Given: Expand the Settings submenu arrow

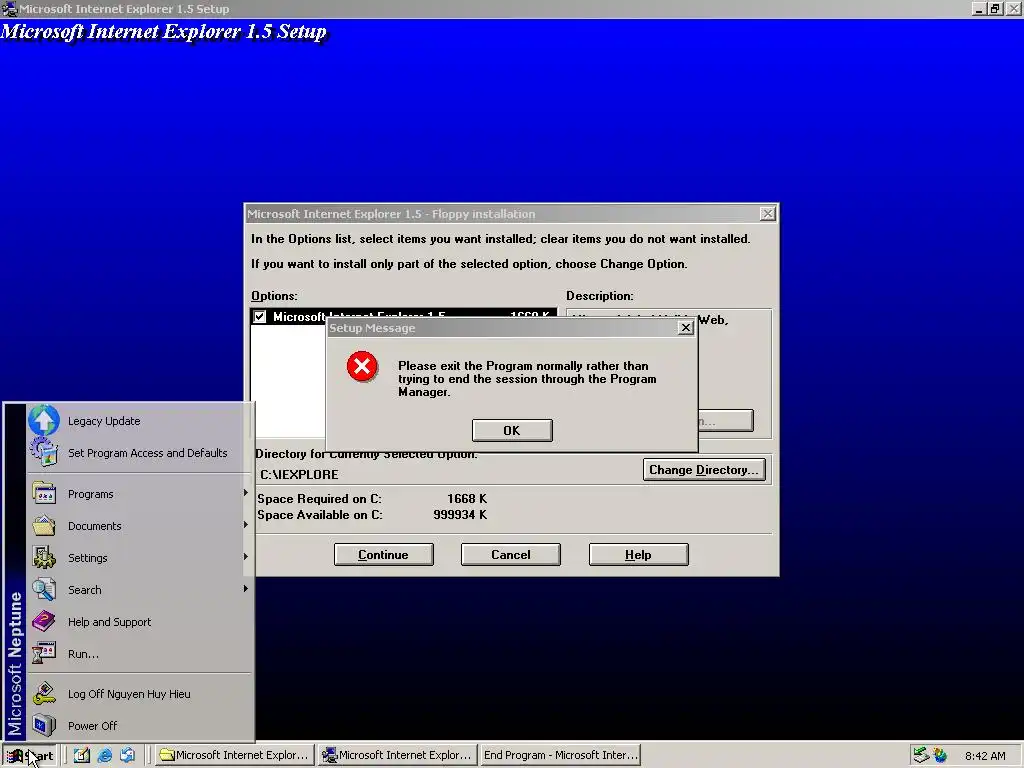Looking at the screenshot, I should [246, 556].
